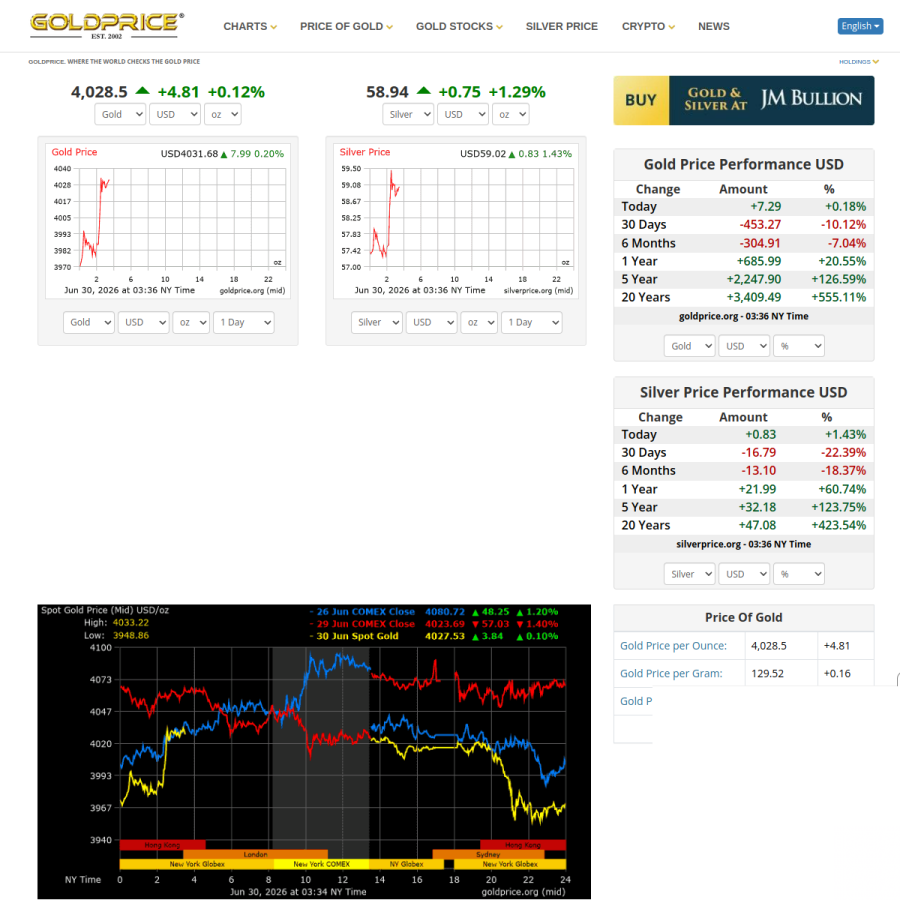Image resolution: width=900 pixels, height=900 pixels.
Task: Click the JM Bullion buy banner
Action: click(743, 100)
